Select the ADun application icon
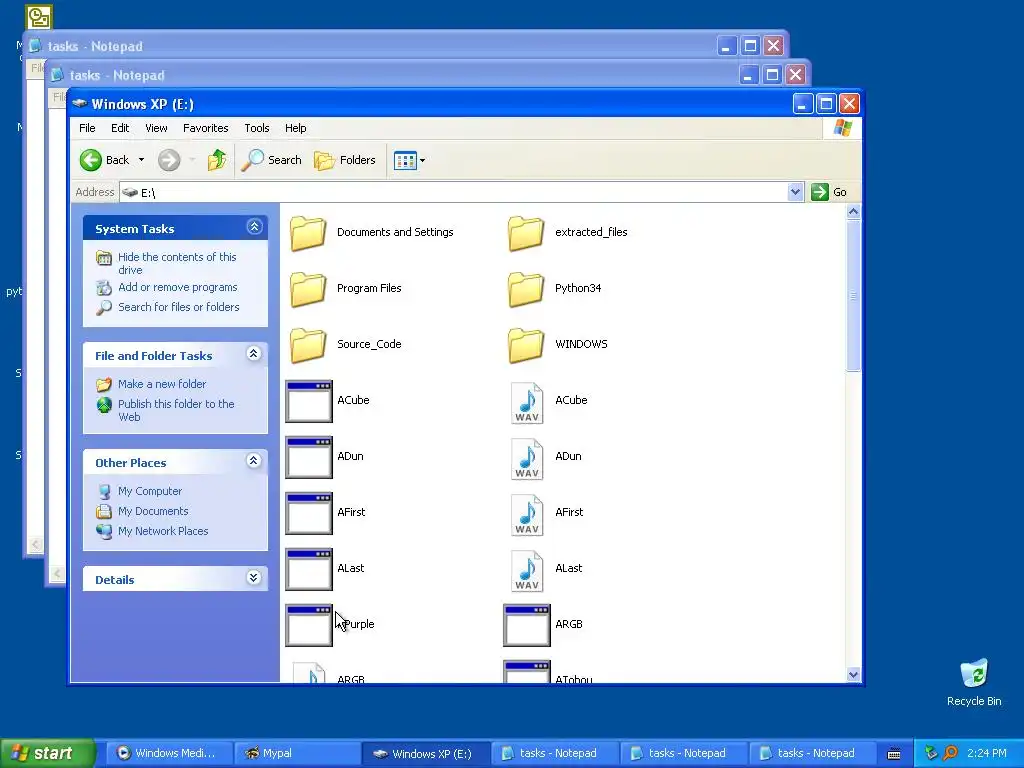 point(309,457)
